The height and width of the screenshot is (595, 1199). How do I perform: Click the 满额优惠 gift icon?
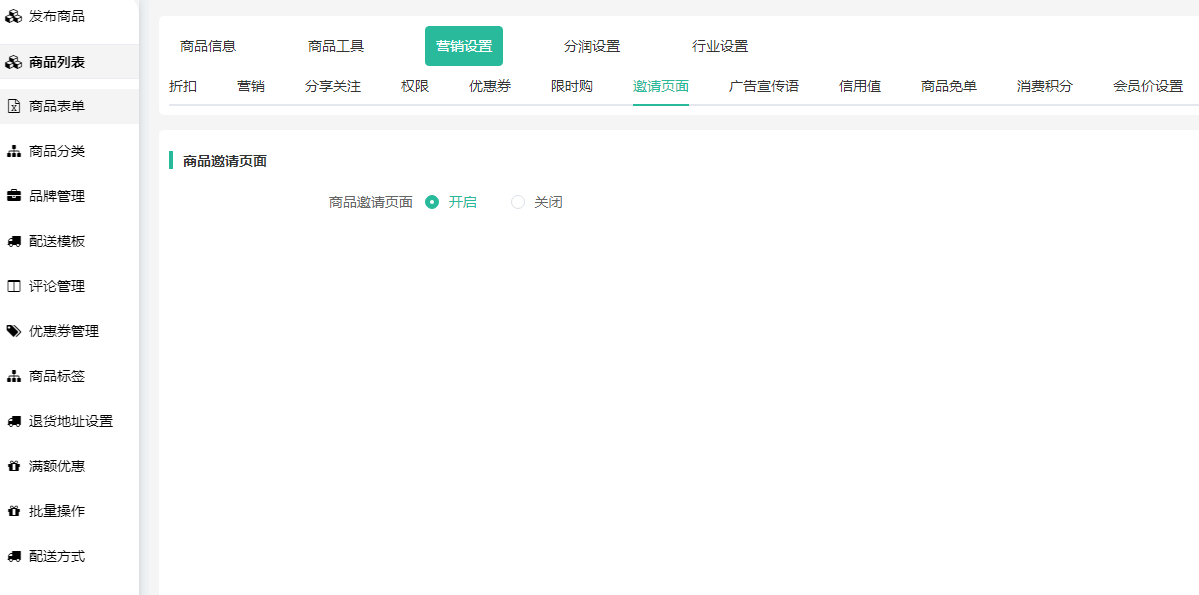click(14, 467)
